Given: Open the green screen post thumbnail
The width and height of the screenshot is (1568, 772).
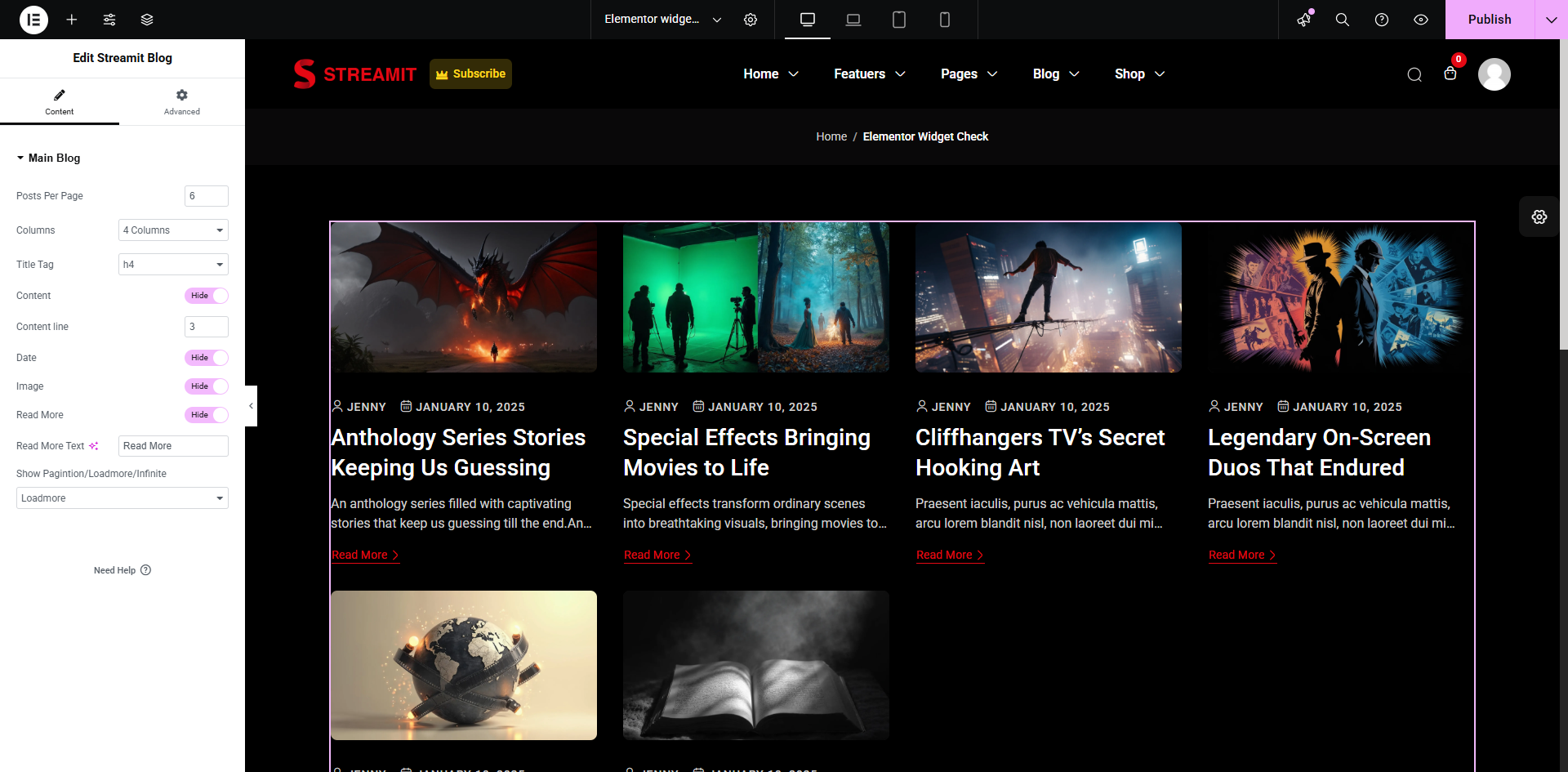Looking at the screenshot, I should tap(756, 297).
